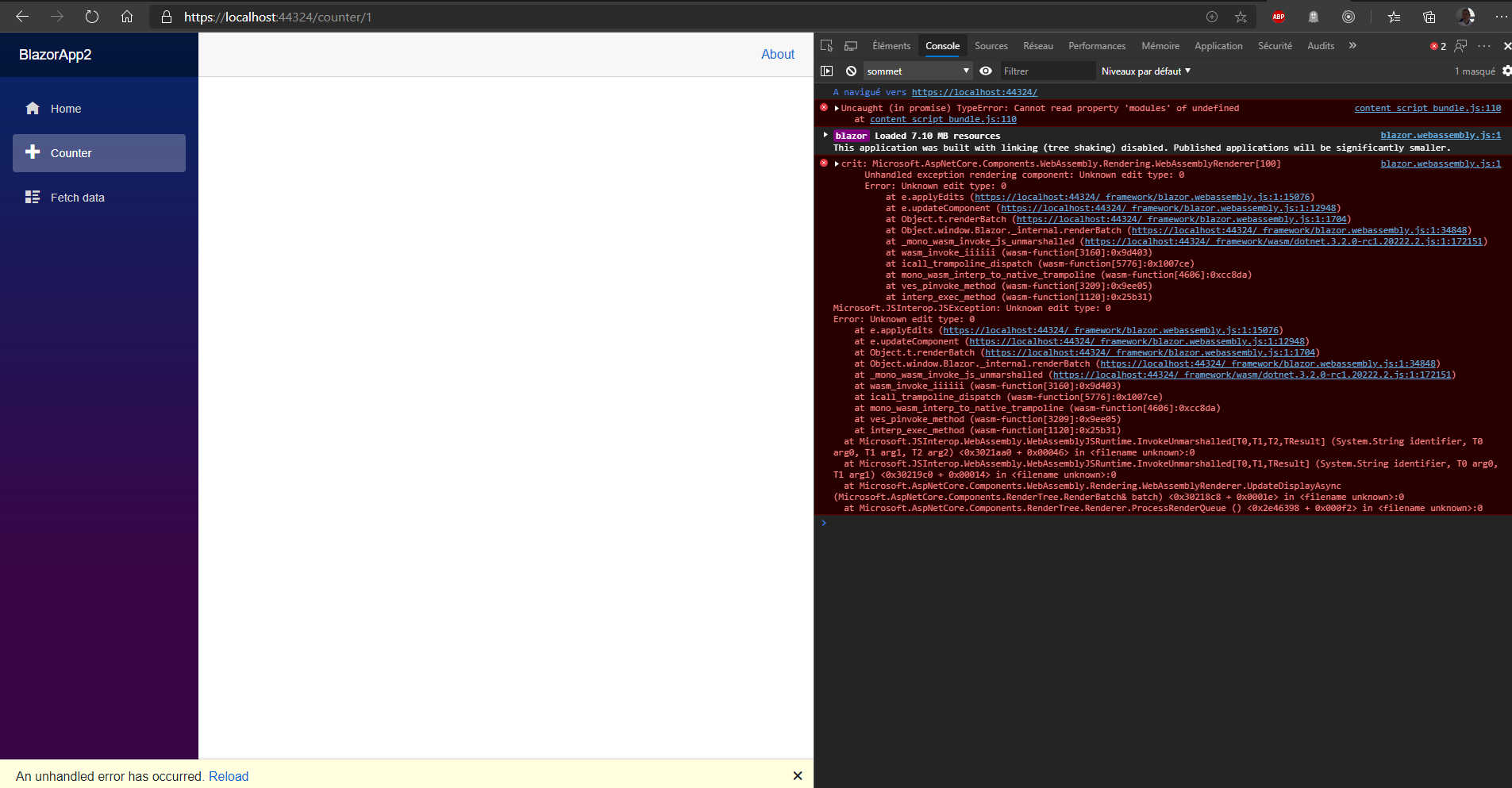Open the Application tab

(x=1218, y=46)
